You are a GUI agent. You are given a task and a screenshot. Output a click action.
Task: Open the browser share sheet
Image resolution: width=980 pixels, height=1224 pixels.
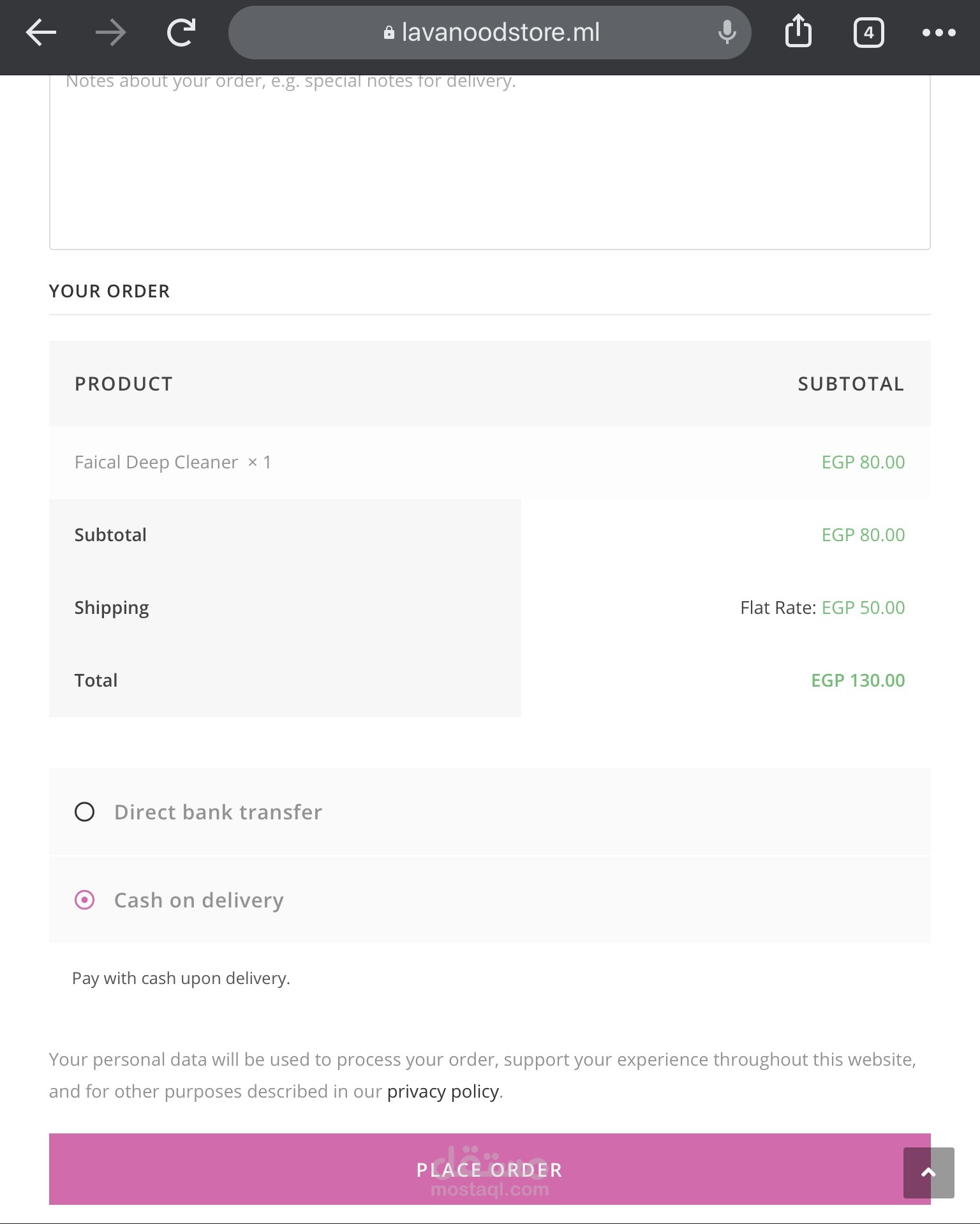(798, 32)
